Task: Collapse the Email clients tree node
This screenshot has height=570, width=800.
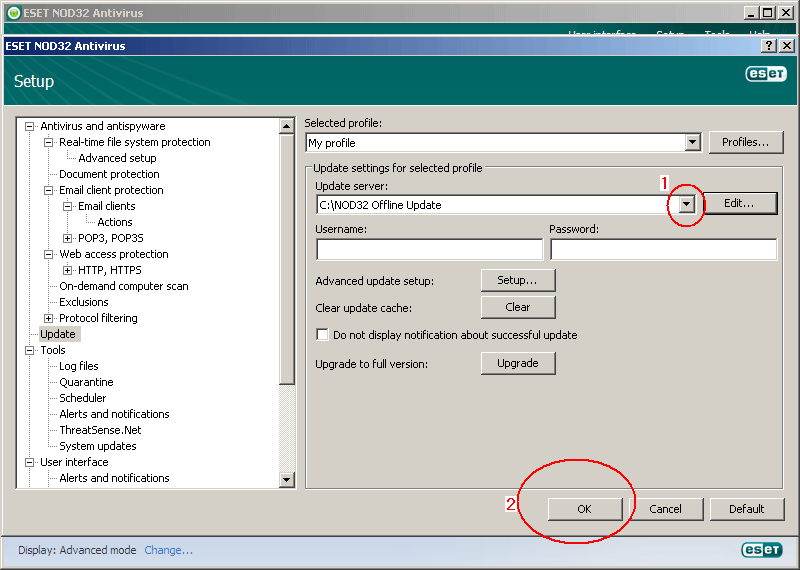Action: [x=67, y=206]
